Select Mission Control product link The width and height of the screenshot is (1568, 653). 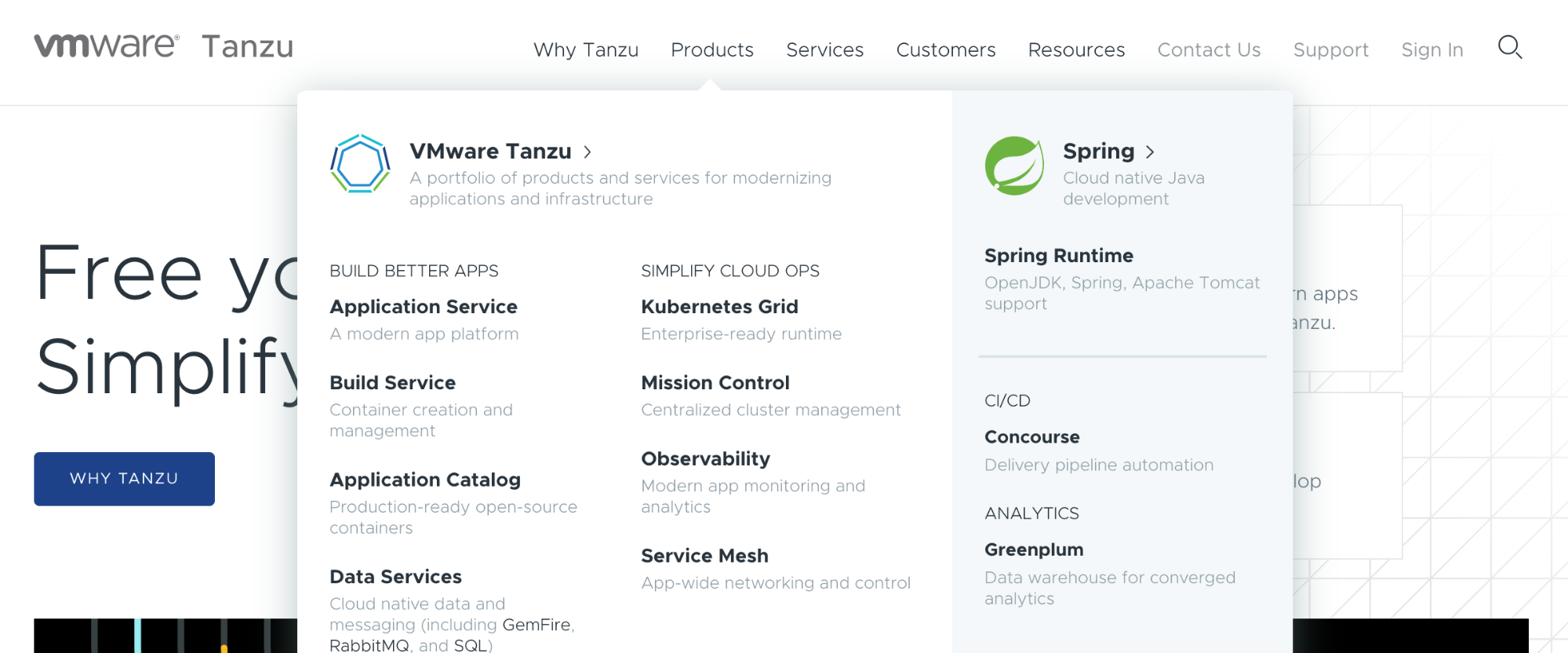point(715,383)
